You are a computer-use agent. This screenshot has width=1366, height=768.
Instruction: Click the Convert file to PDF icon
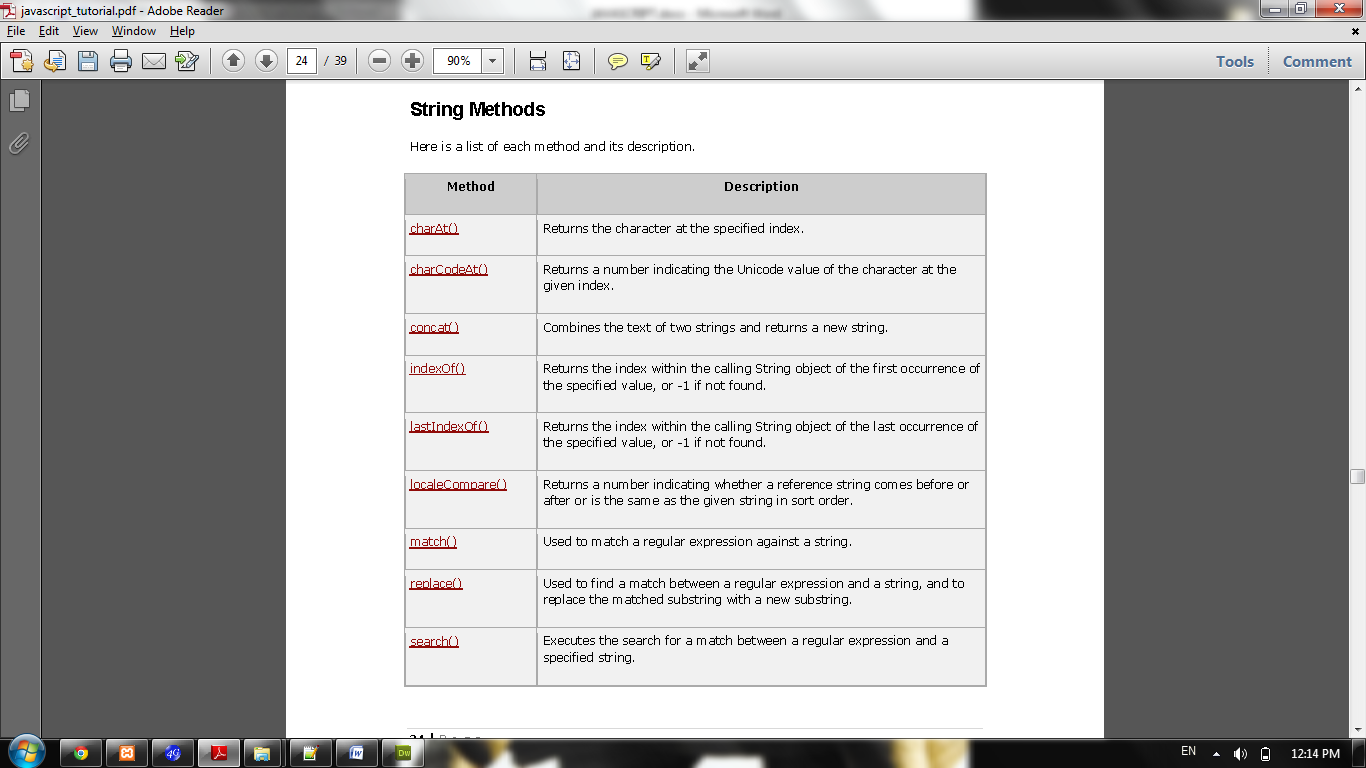(x=55, y=61)
